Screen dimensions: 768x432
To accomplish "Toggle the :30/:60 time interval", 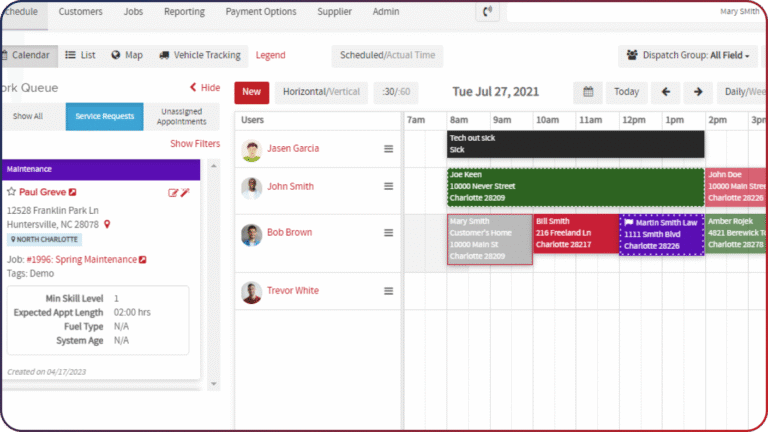I will click(x=396, y=92).
